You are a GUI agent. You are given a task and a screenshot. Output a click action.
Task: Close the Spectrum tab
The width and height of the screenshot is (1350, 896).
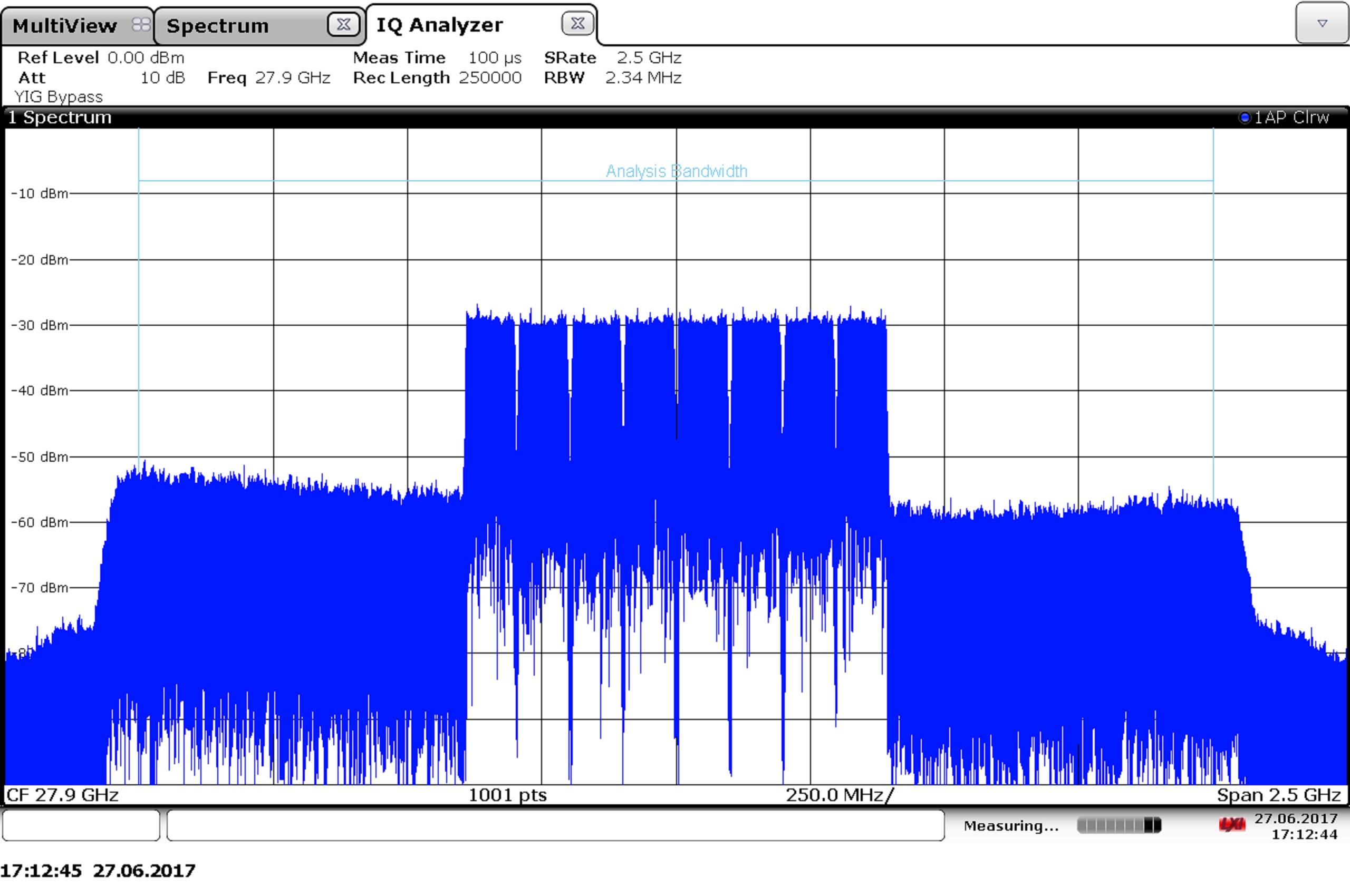[x=343, y=25]
